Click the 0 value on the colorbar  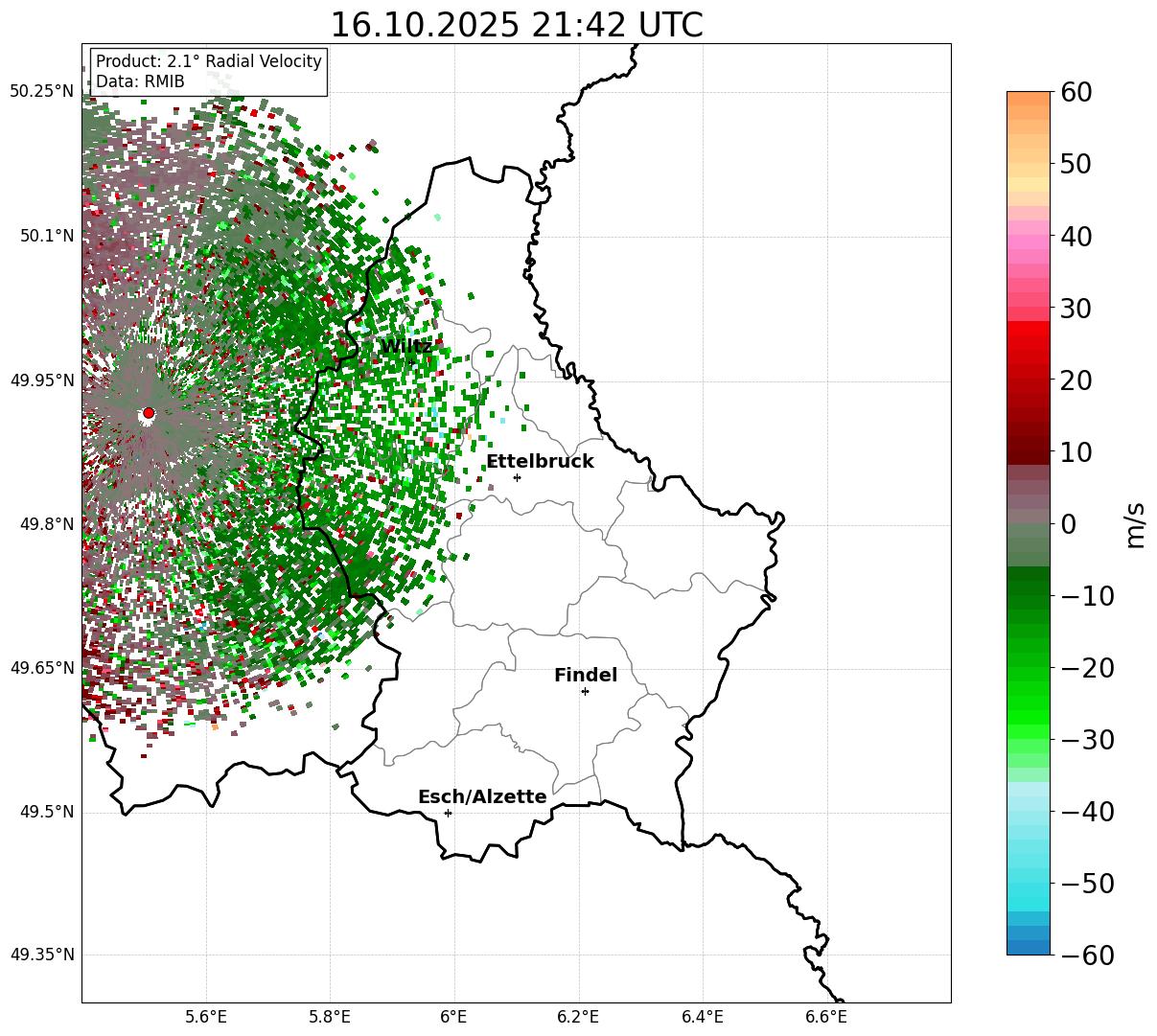[1068, 524]
